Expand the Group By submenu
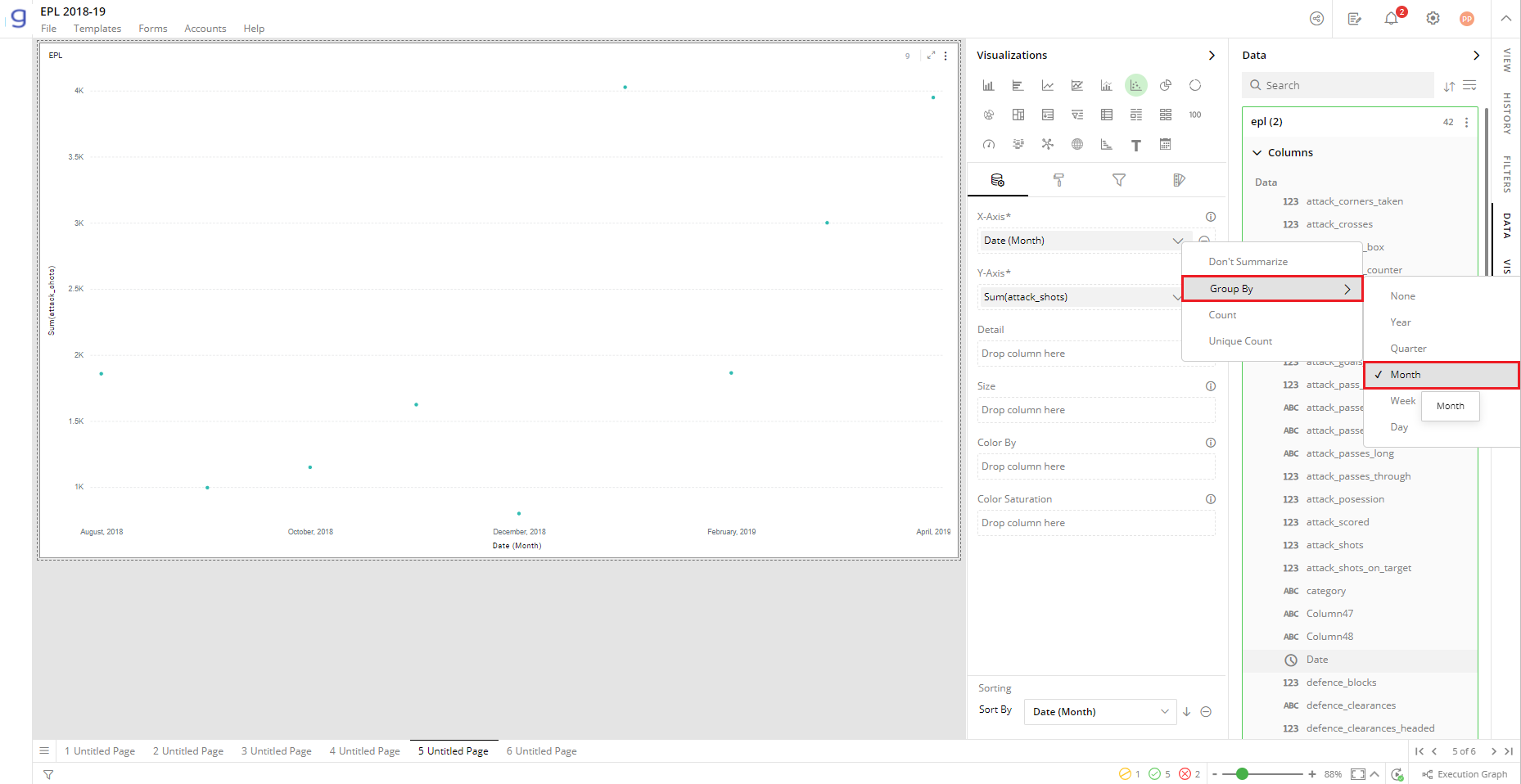This screenshot has height=784, width=1521. (1272, 289)
